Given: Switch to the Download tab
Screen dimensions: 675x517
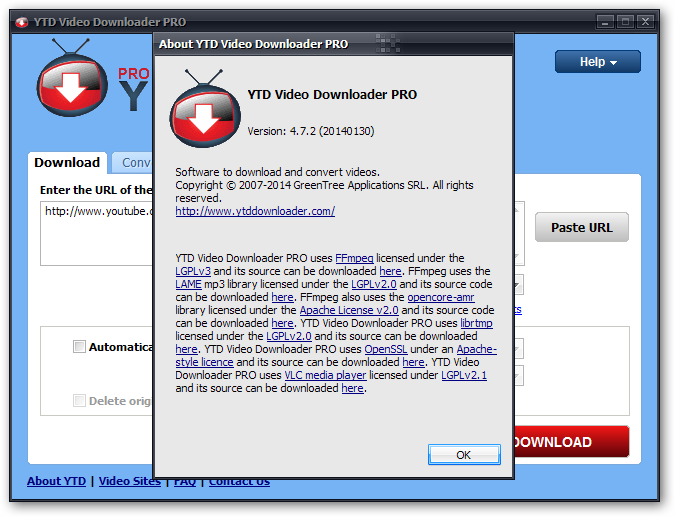Looking at the screenshot, I should tap(67, 163).
